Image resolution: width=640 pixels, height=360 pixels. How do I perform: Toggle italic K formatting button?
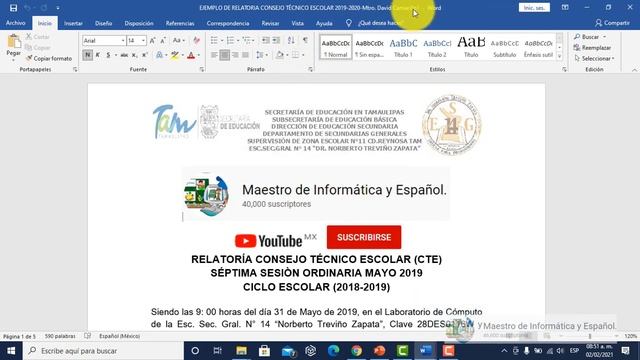pos(98,55)
